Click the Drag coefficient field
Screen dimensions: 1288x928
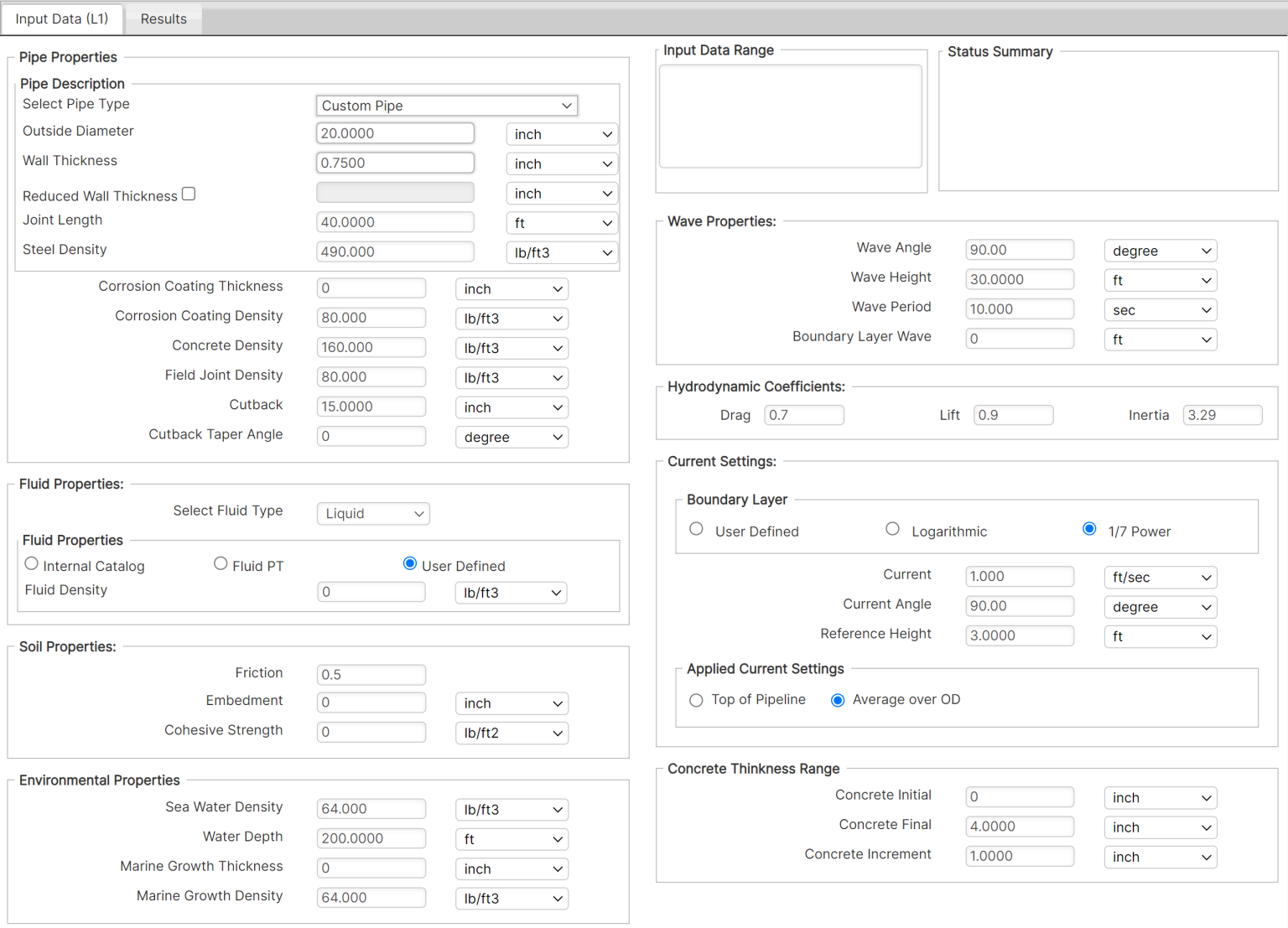tap(803, 414)
